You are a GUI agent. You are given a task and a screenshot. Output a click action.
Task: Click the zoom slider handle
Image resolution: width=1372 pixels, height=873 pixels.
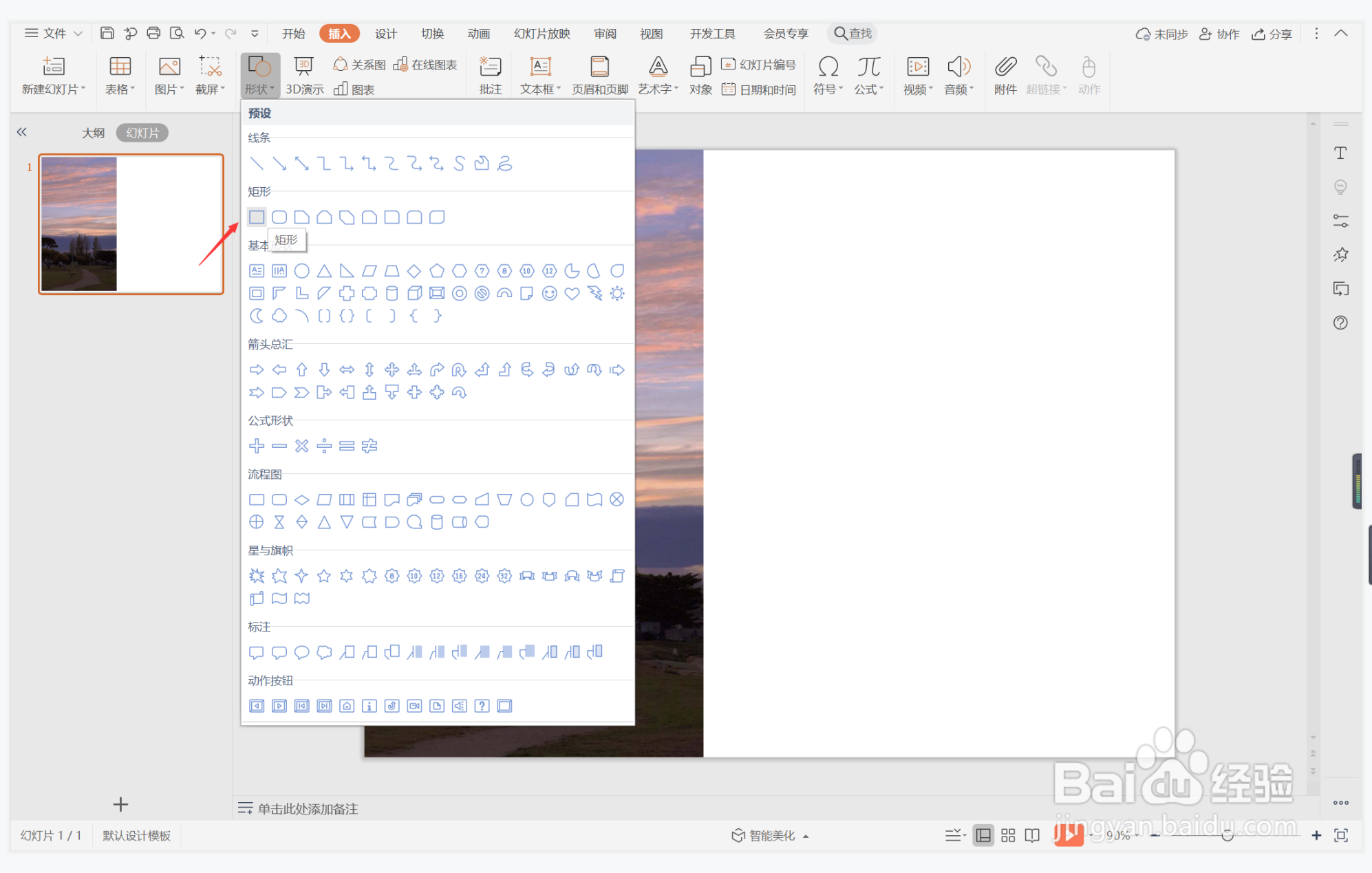[x=1227, y=835]
